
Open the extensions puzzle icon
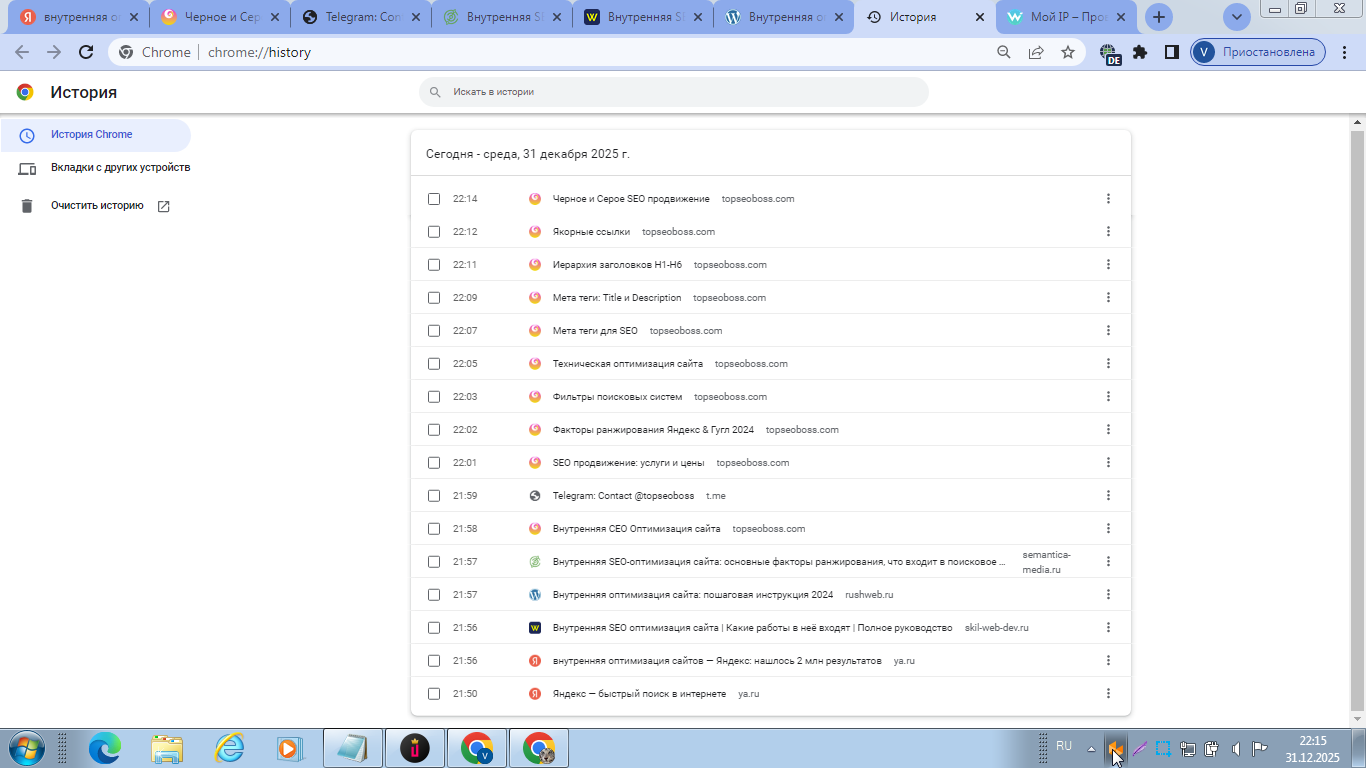click(1140, 52)
